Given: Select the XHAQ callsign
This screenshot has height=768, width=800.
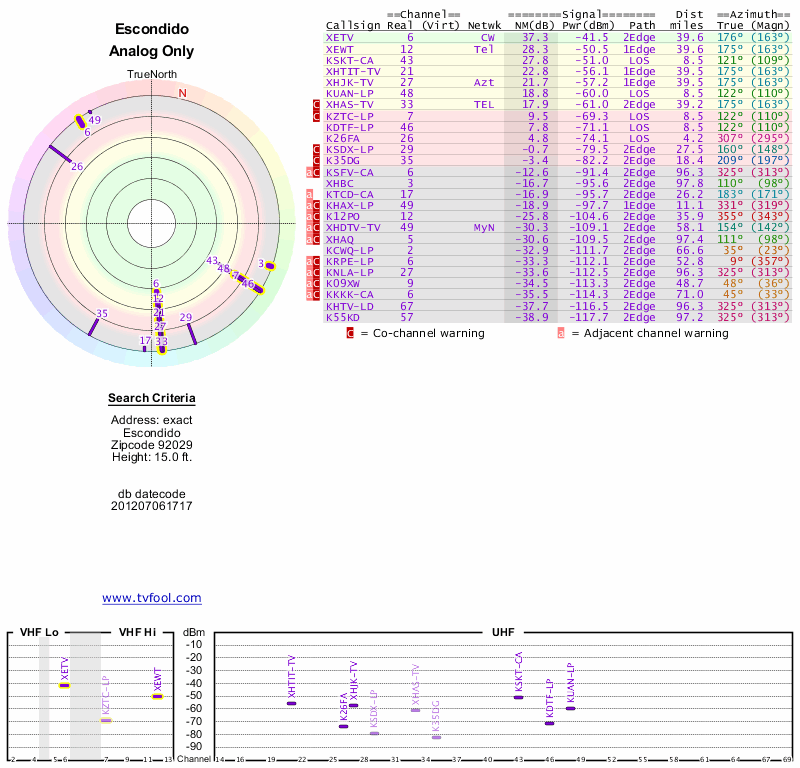Looking at the screenshot, I should 340,239.
